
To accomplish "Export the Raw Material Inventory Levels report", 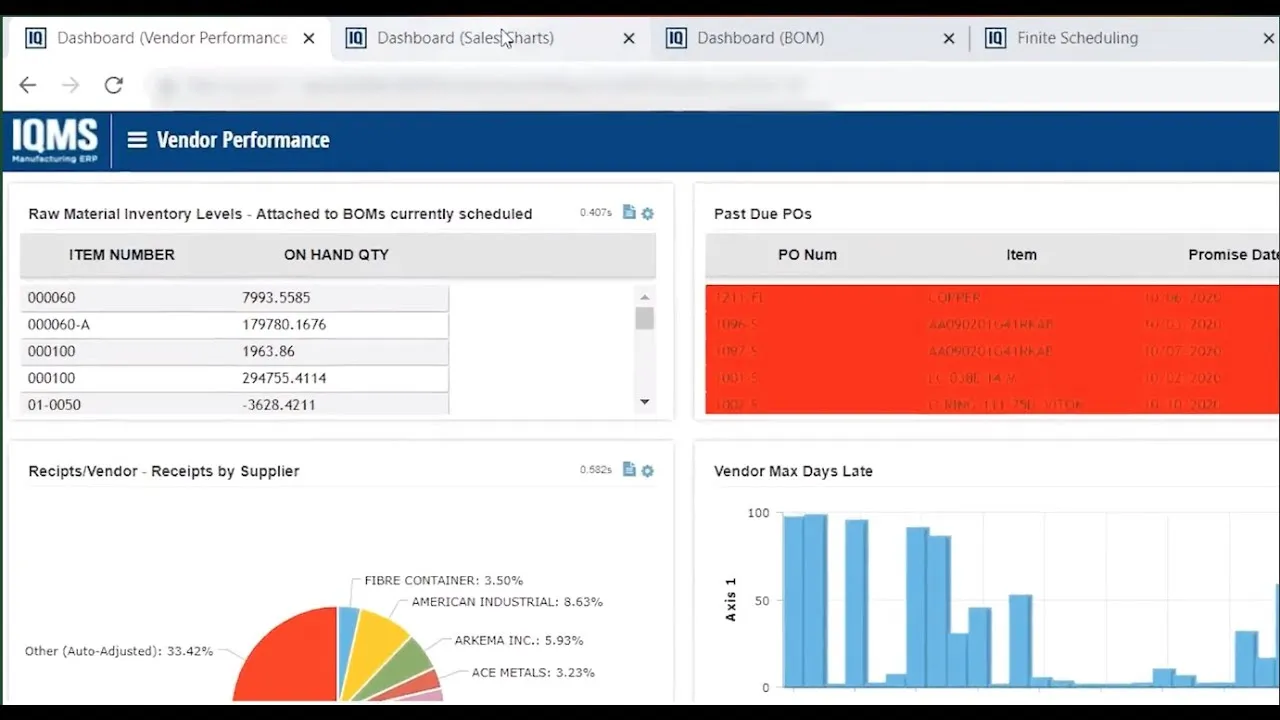I will pos(628,213).
